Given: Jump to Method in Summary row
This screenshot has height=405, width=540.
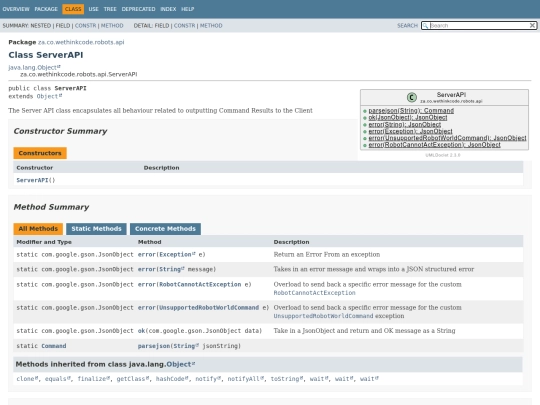Looking at the screenshot, I should click(x=112, y=25).
